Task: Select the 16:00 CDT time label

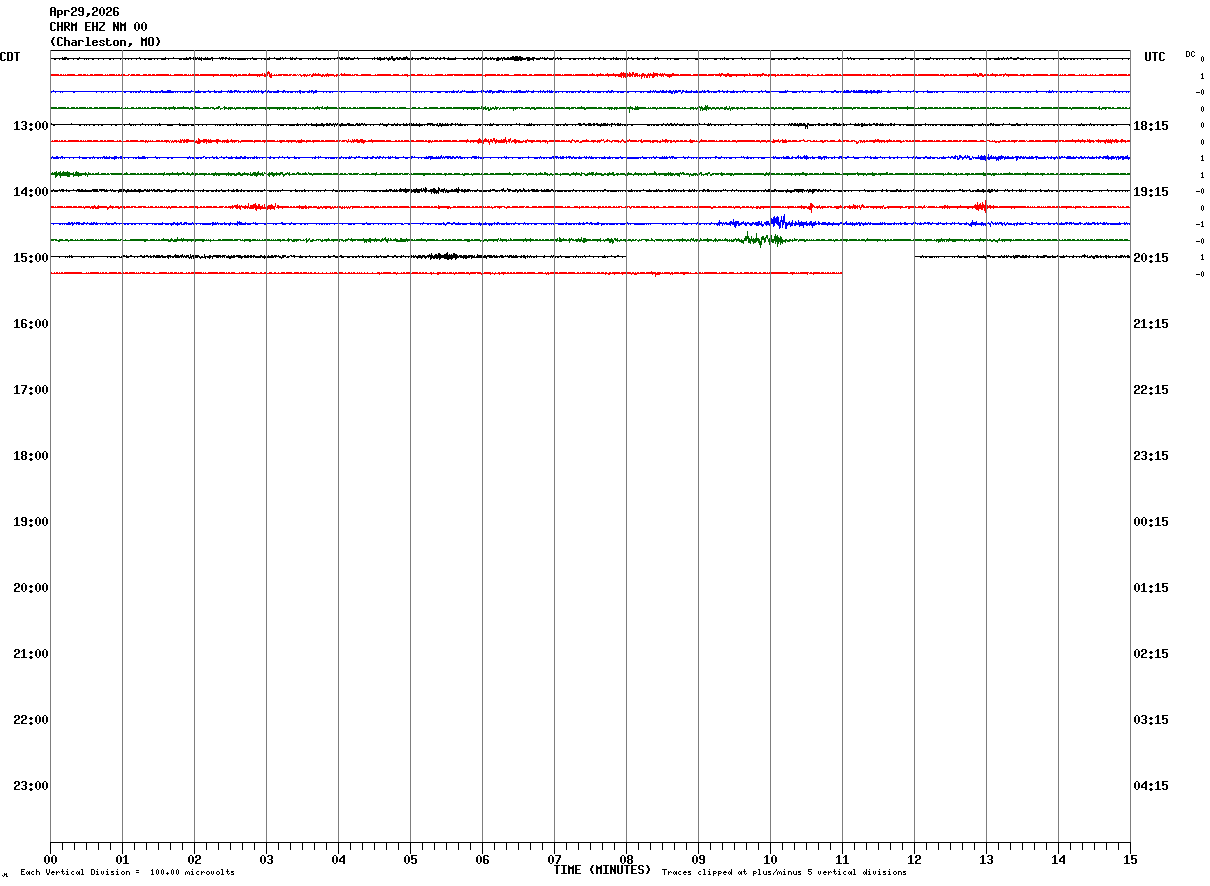Action: coord(31,323)
